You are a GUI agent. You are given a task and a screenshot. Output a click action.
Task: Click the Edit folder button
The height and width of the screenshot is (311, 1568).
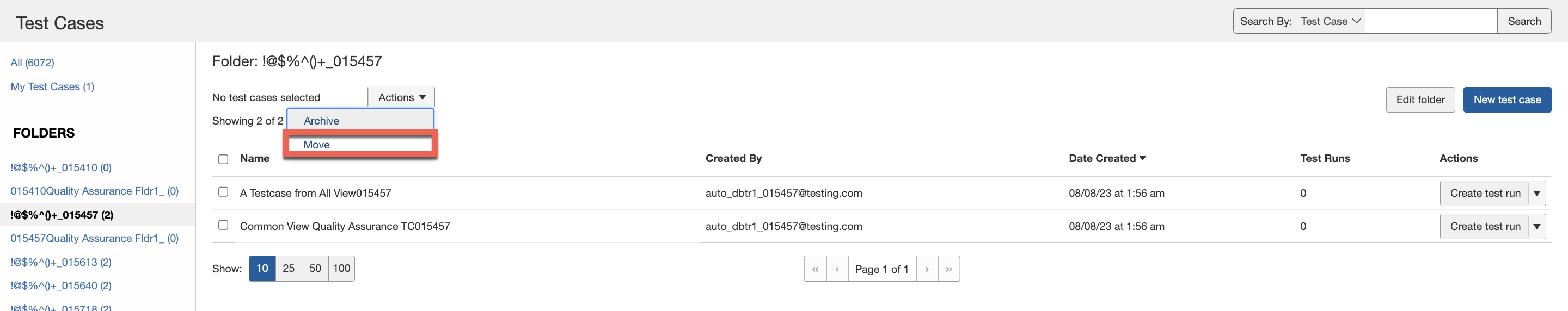point(1419,99)
